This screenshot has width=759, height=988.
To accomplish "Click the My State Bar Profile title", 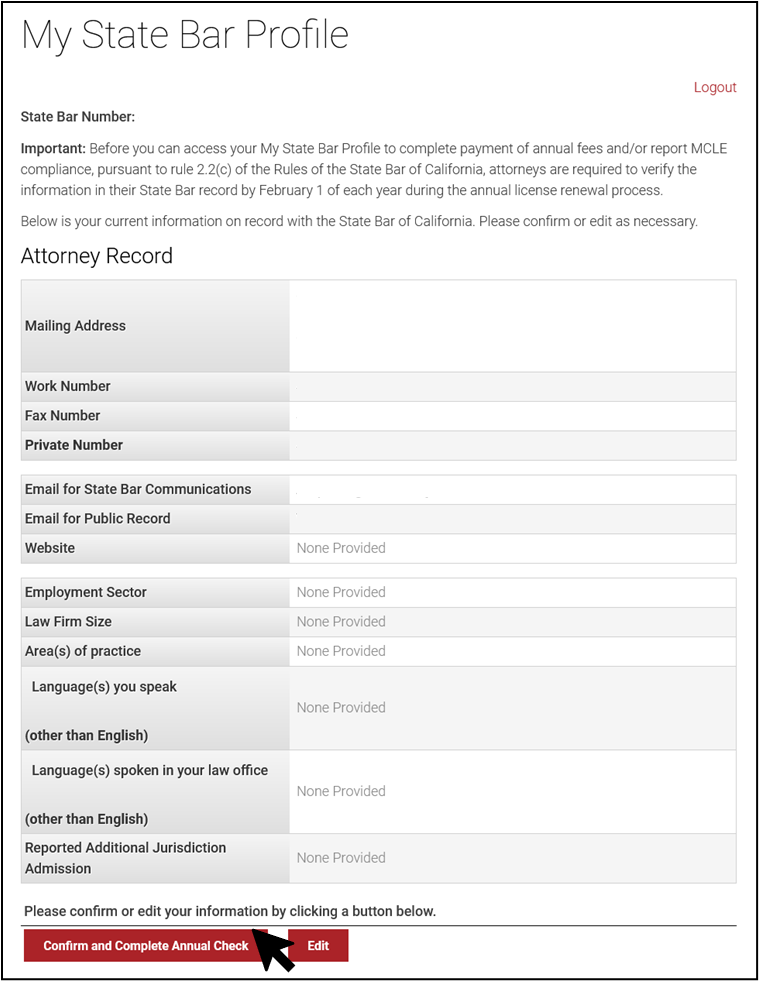I will click(x=184, y=34).
